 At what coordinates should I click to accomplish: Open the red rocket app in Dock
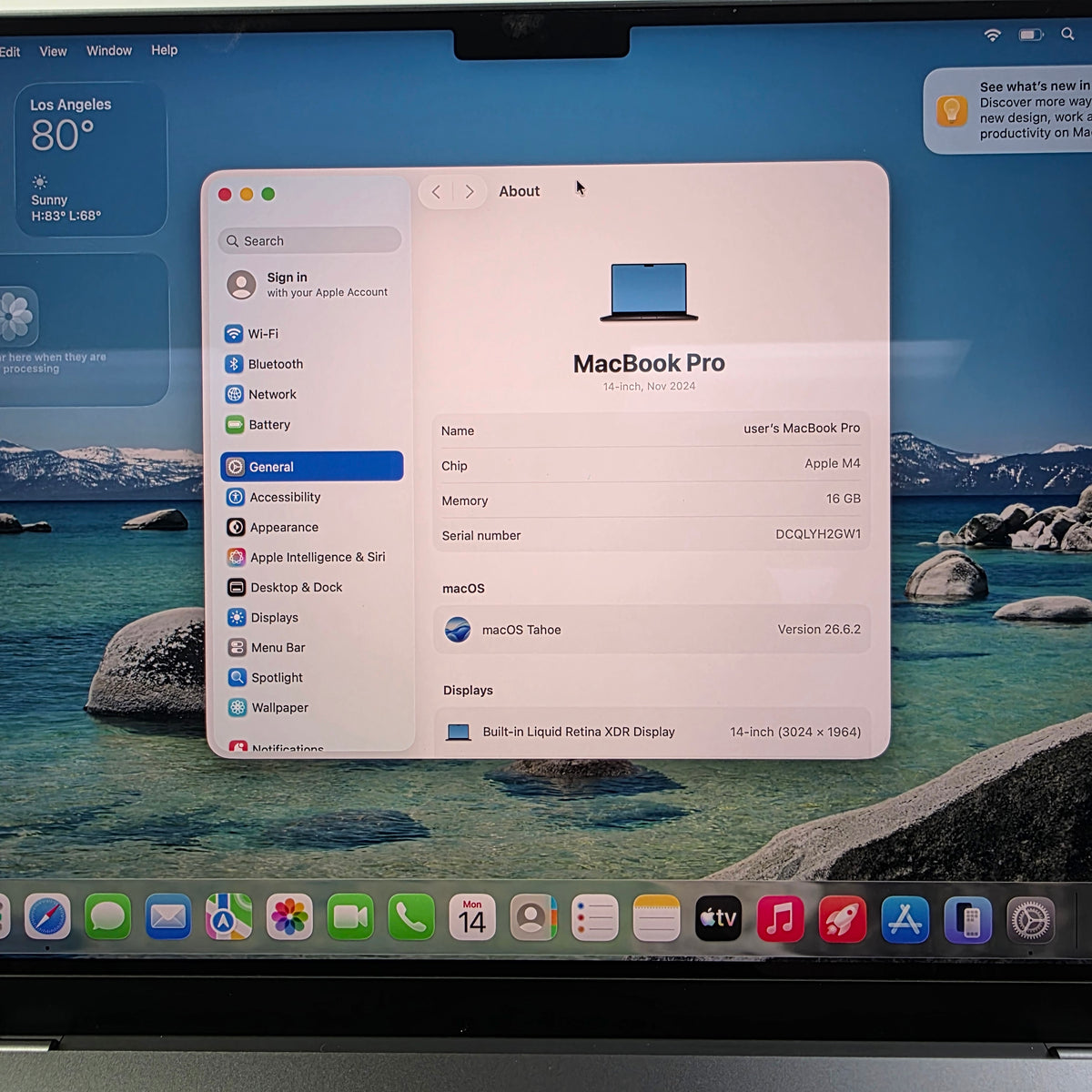(x=842, y=919)
